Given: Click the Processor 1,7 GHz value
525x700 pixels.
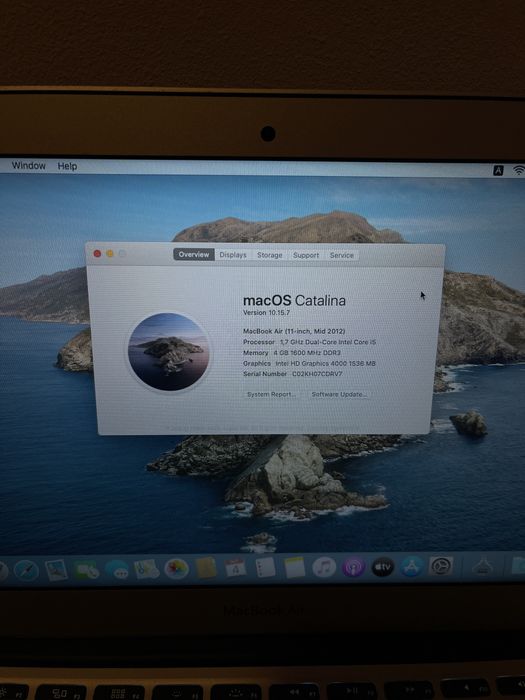Looking at the screenshot, I should tap(328, 342).
